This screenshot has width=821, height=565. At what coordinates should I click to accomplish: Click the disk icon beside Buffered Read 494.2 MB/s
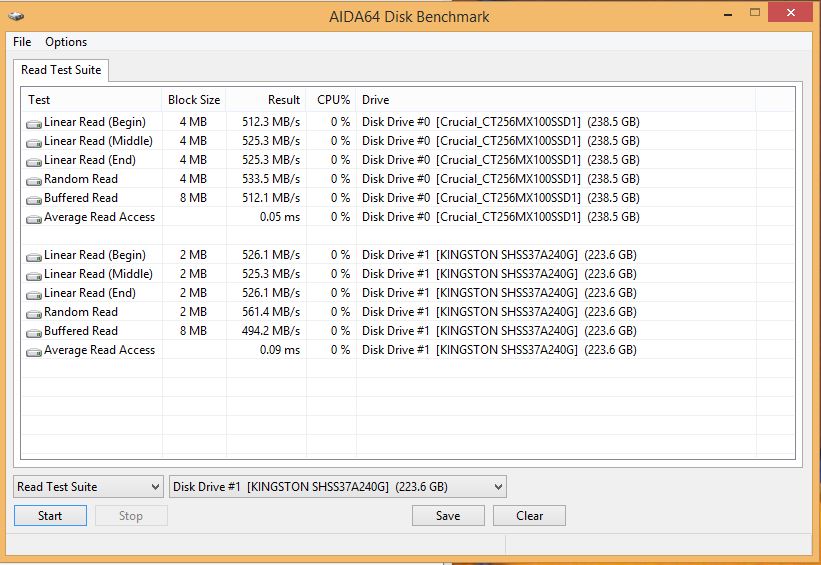click(34, 333)
